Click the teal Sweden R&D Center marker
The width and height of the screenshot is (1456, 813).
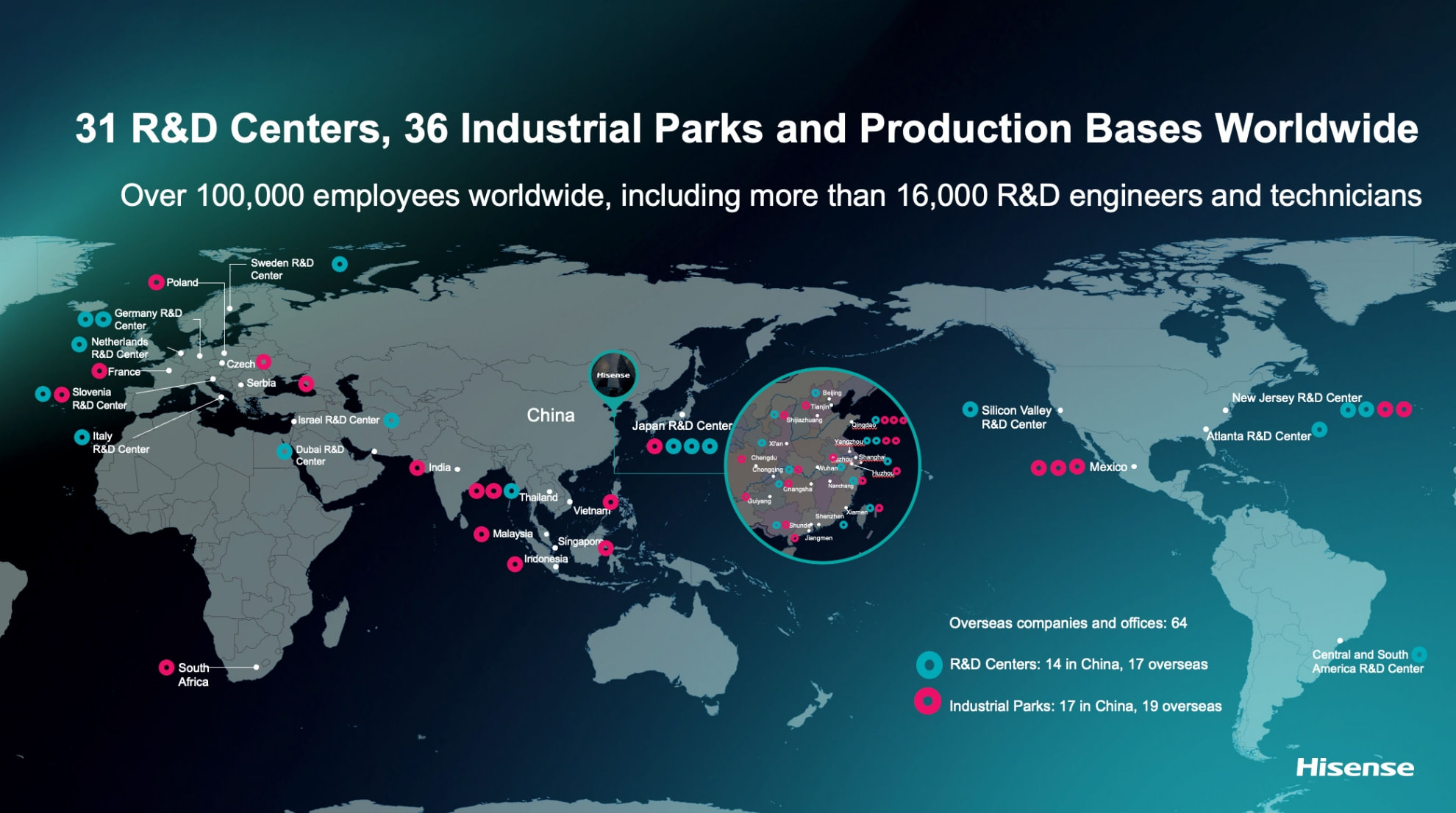click(x=339, y=264)
